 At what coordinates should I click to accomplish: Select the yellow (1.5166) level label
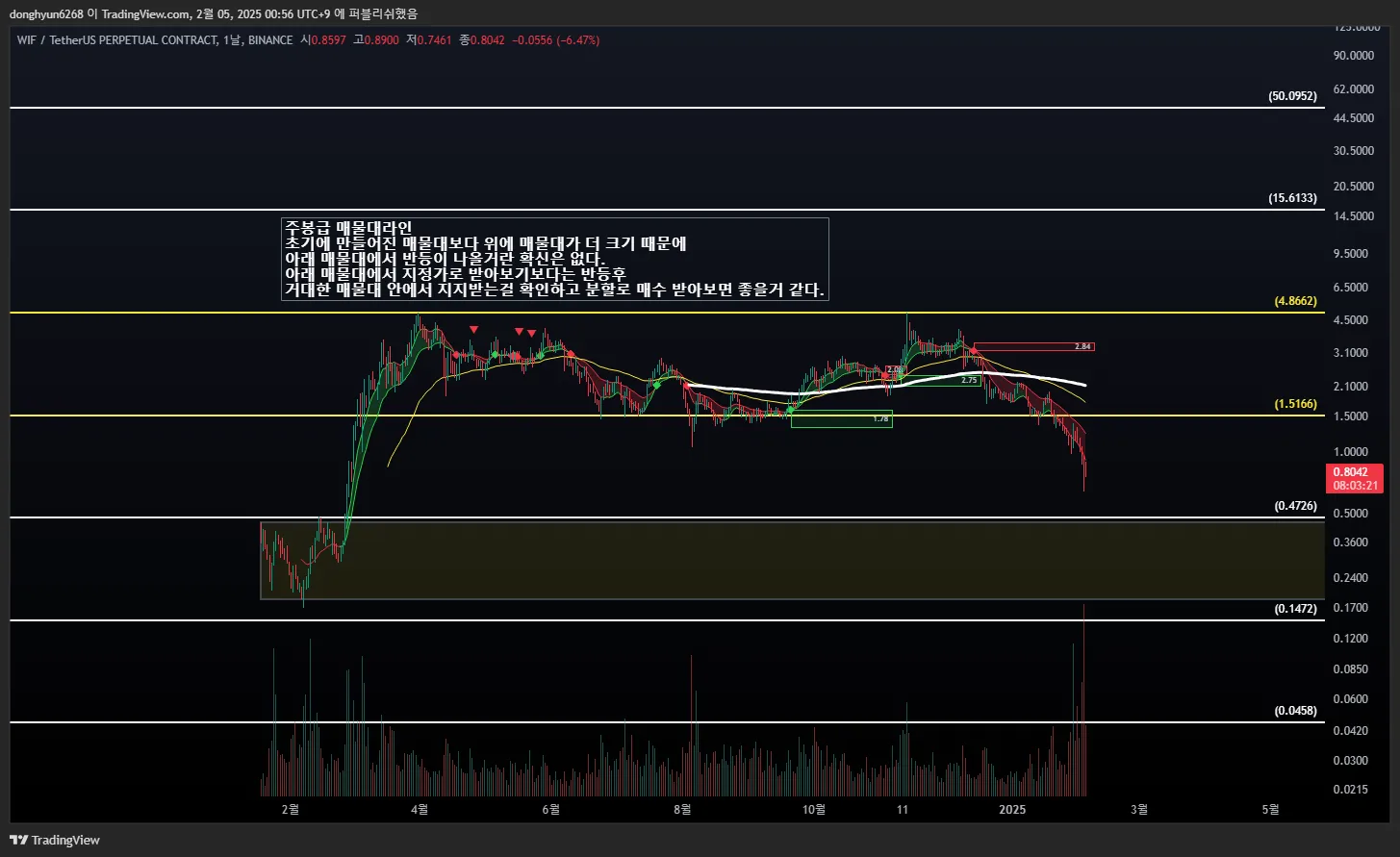click(x=1295, y=404)
